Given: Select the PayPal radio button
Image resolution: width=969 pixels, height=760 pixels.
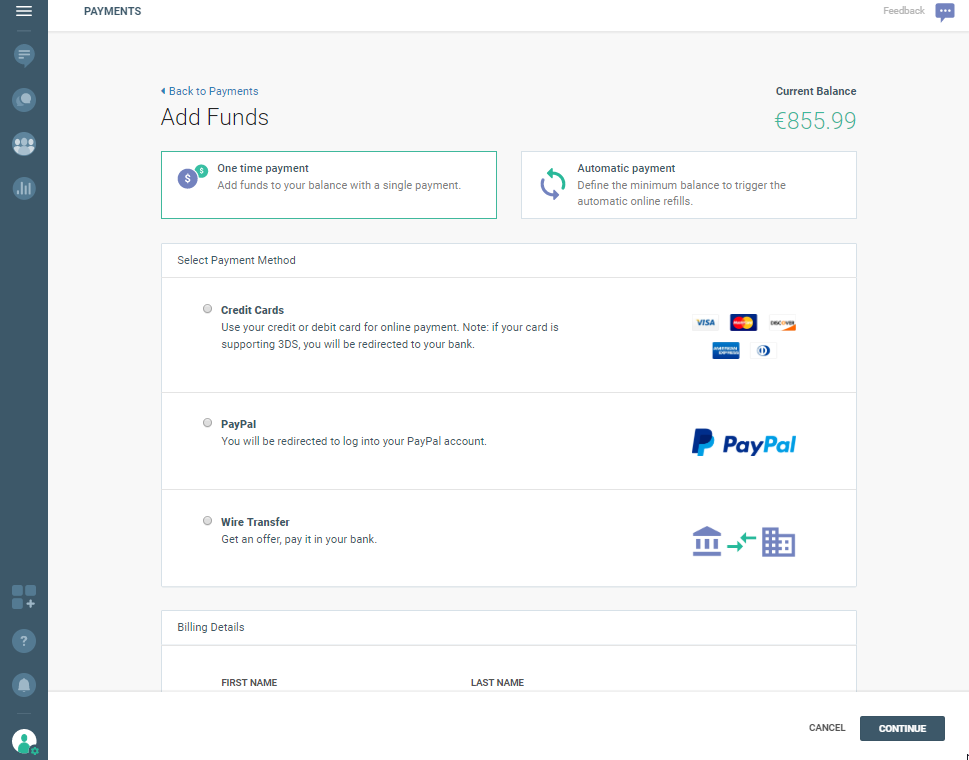Looking at the screenshot, I should [207, 423].
